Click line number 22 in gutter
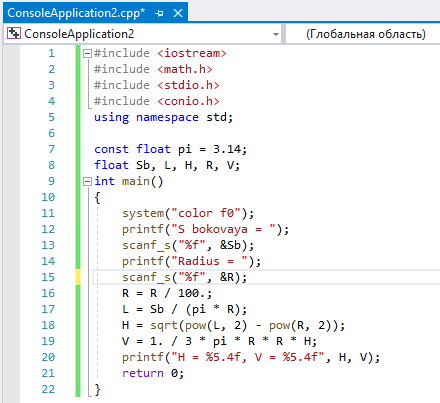 (x=48, y=389)
